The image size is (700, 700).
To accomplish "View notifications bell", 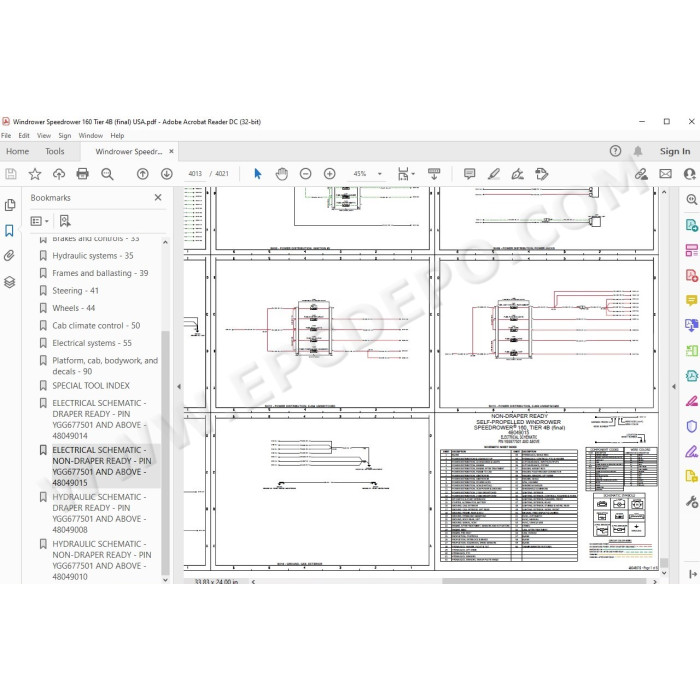I will (x=638, y=151).
